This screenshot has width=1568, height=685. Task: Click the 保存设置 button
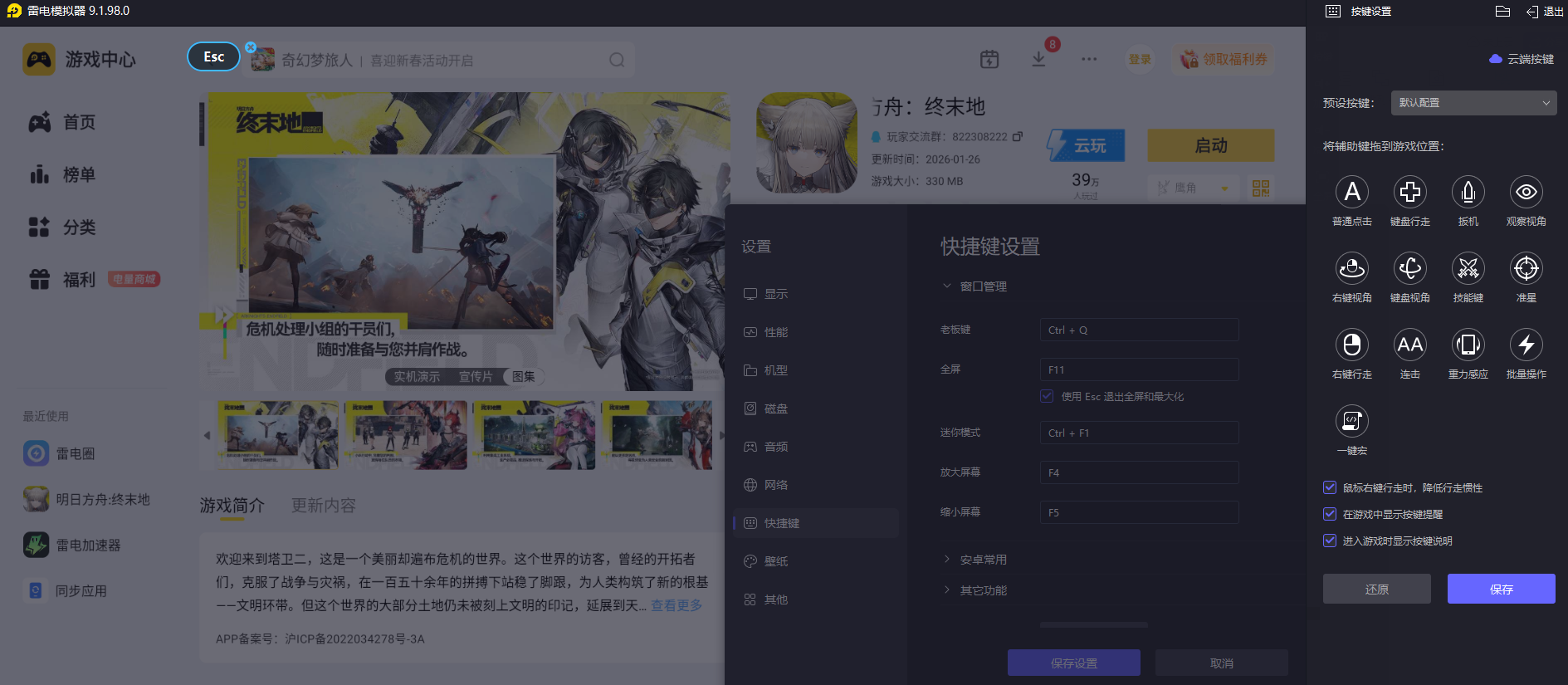(x=1074, y=663)
